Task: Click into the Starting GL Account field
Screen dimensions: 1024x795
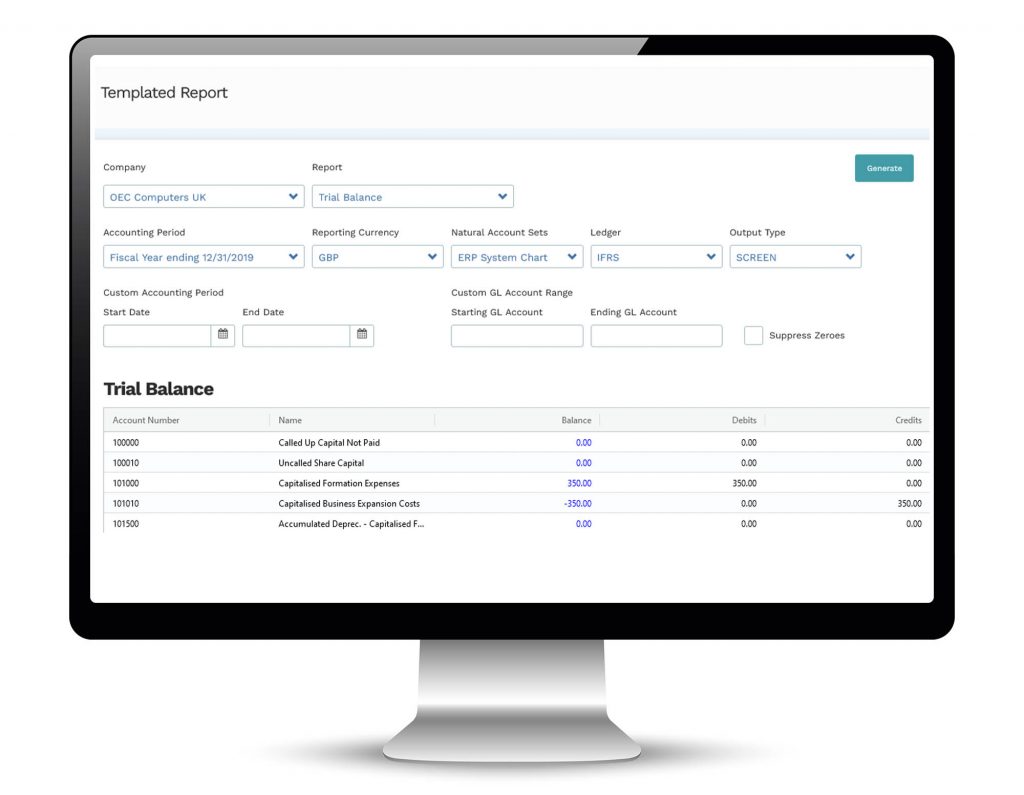Action: click(x=516, y=336)
